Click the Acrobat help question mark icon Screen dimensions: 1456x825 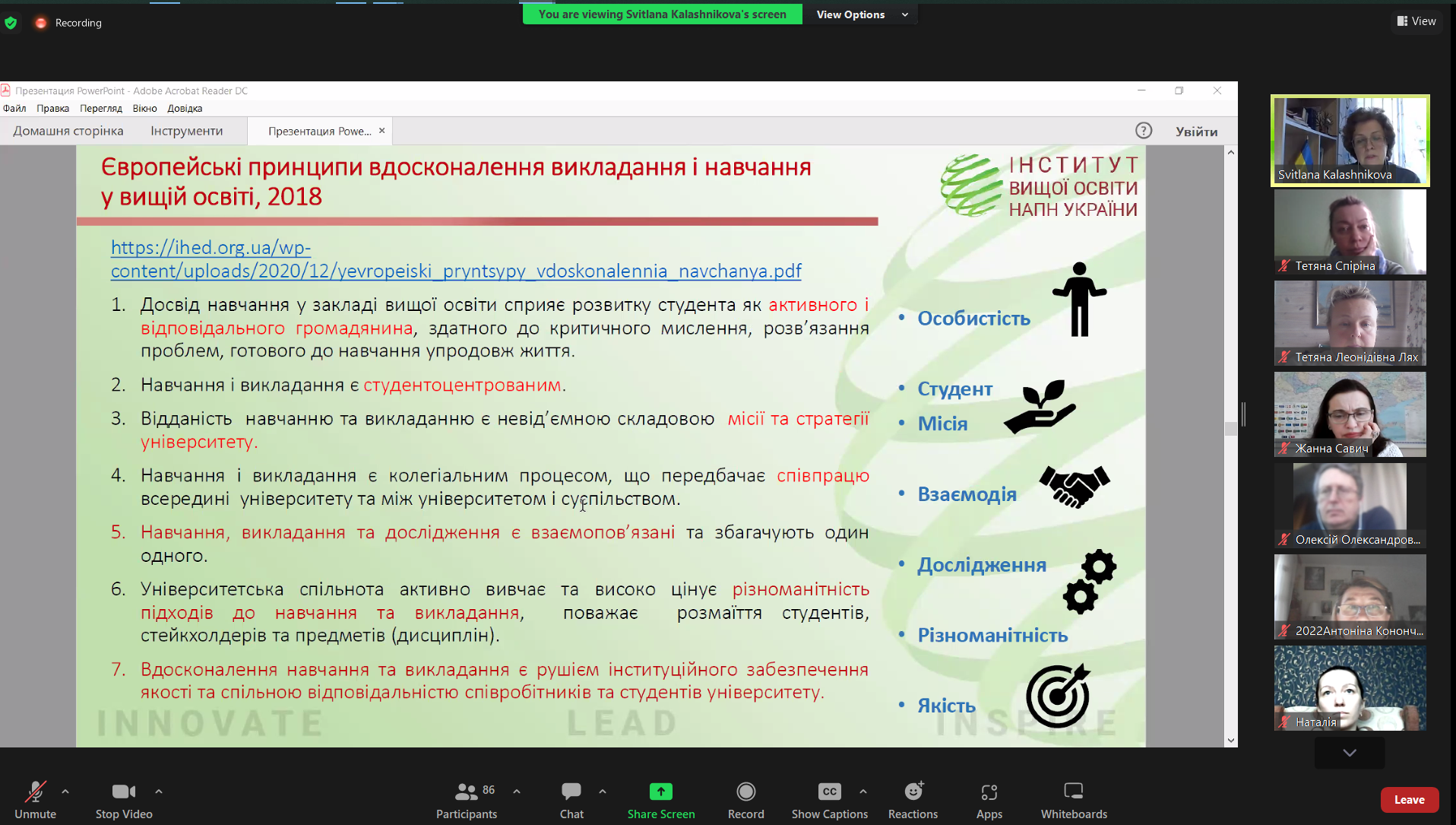1143,131
